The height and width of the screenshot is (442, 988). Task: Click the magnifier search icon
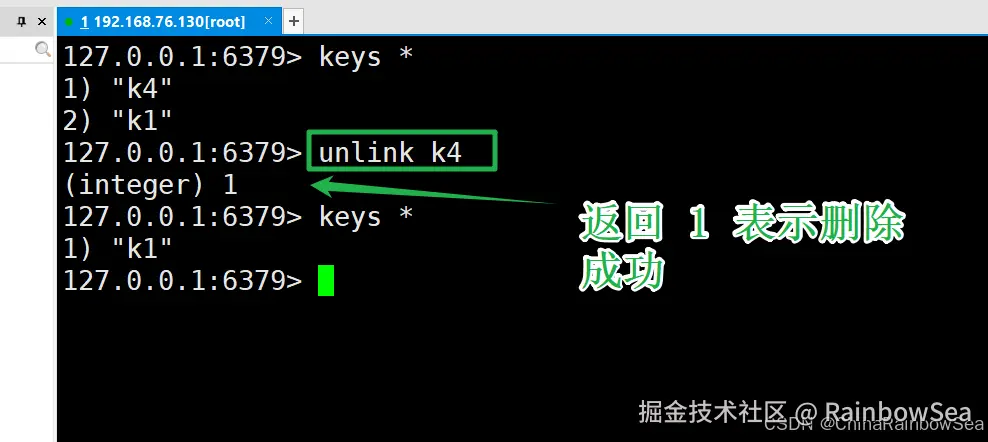point(43,49)
